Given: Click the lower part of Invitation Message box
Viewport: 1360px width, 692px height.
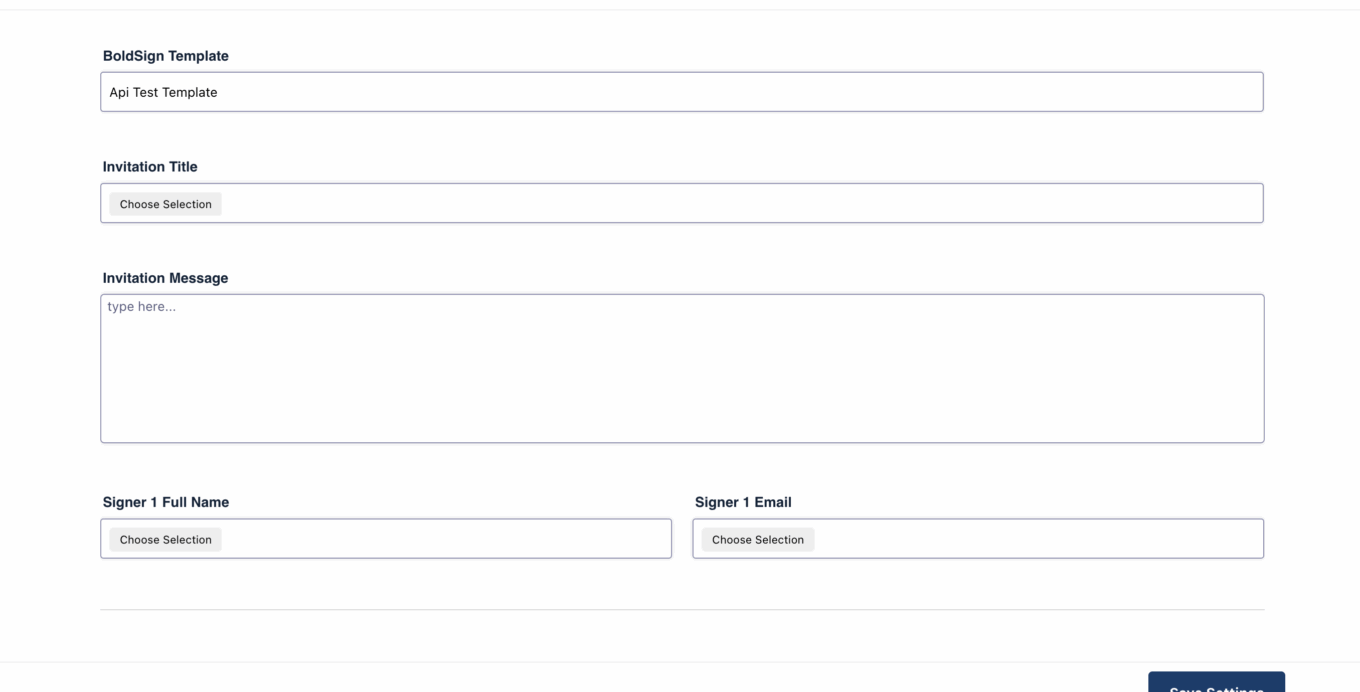Looking at the screenshot, I should pyautogui.click(x=682, y=420).
